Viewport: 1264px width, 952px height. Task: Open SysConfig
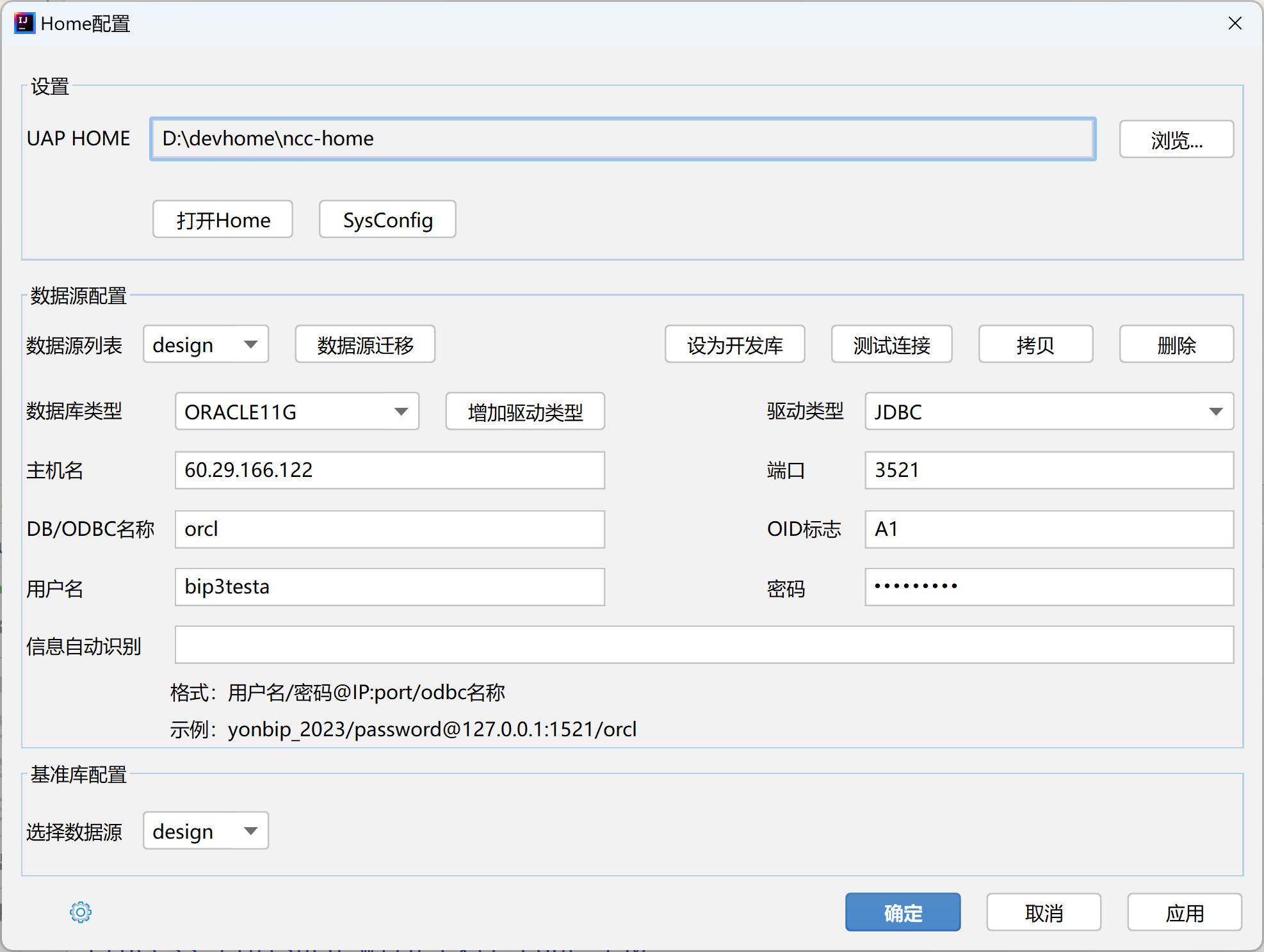pos(387,219)
